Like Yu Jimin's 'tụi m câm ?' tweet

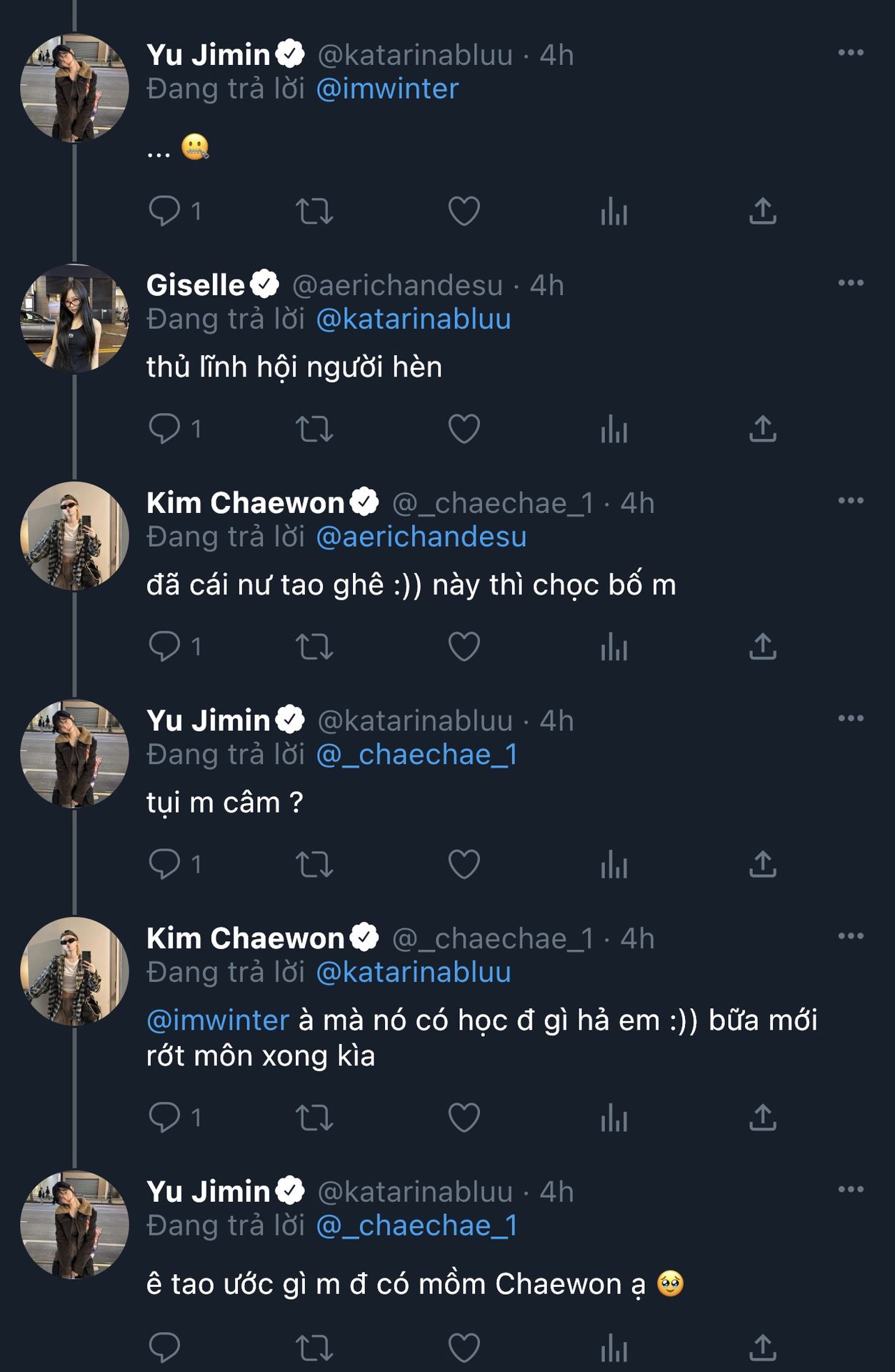click(464, 865)
